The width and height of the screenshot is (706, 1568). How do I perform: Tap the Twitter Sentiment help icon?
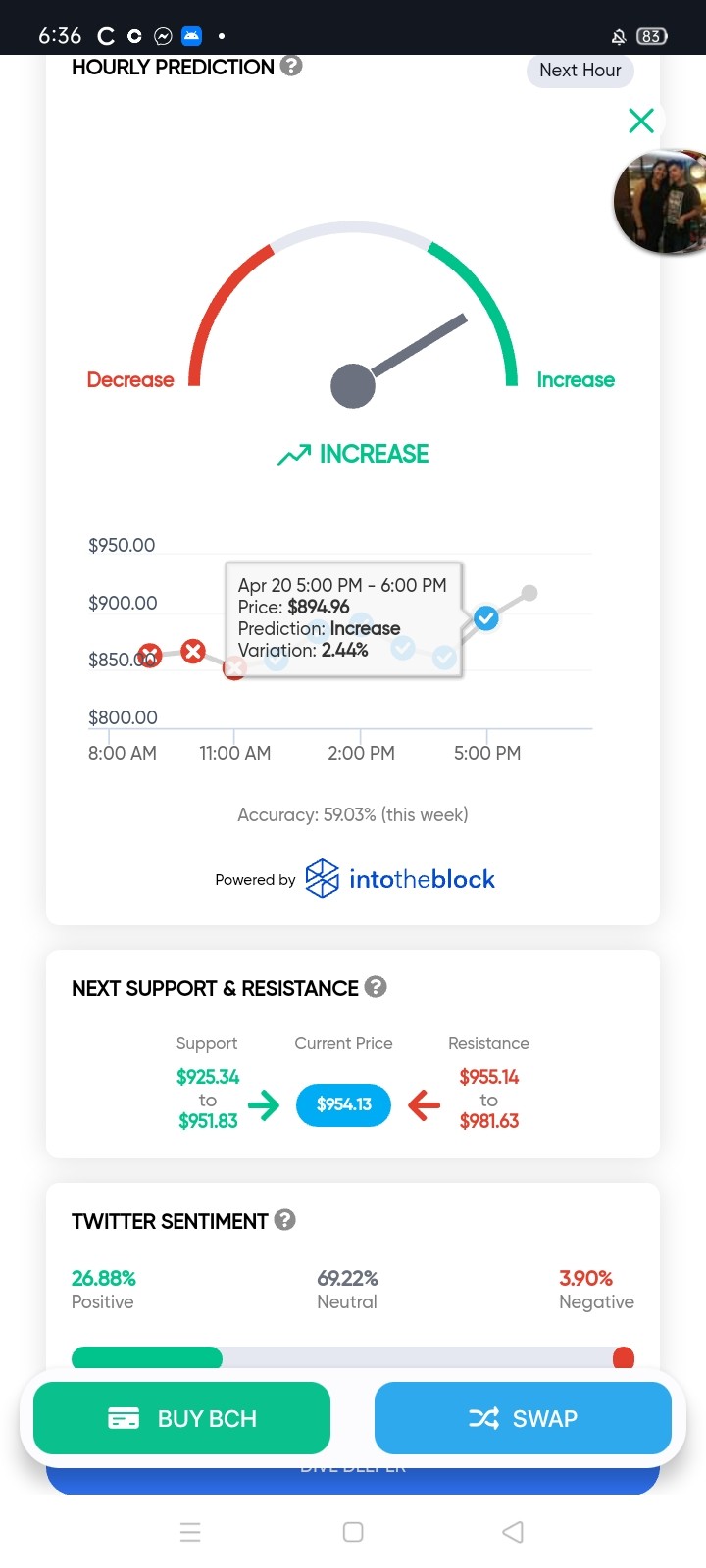[x=285, y=1220]
